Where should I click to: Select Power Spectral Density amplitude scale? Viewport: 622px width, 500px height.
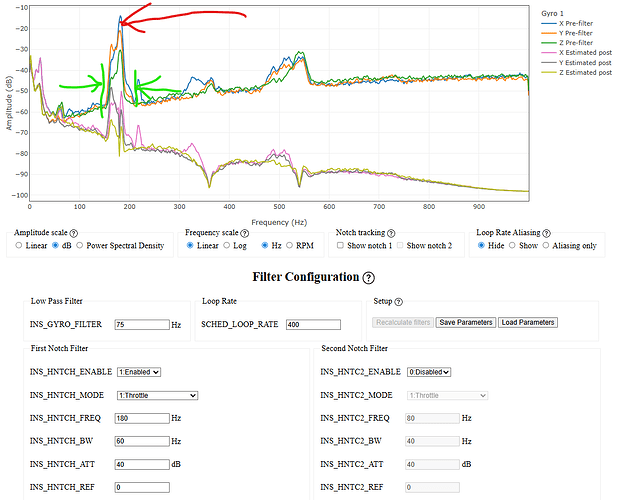pyautogui.click(x=82, y=245)
